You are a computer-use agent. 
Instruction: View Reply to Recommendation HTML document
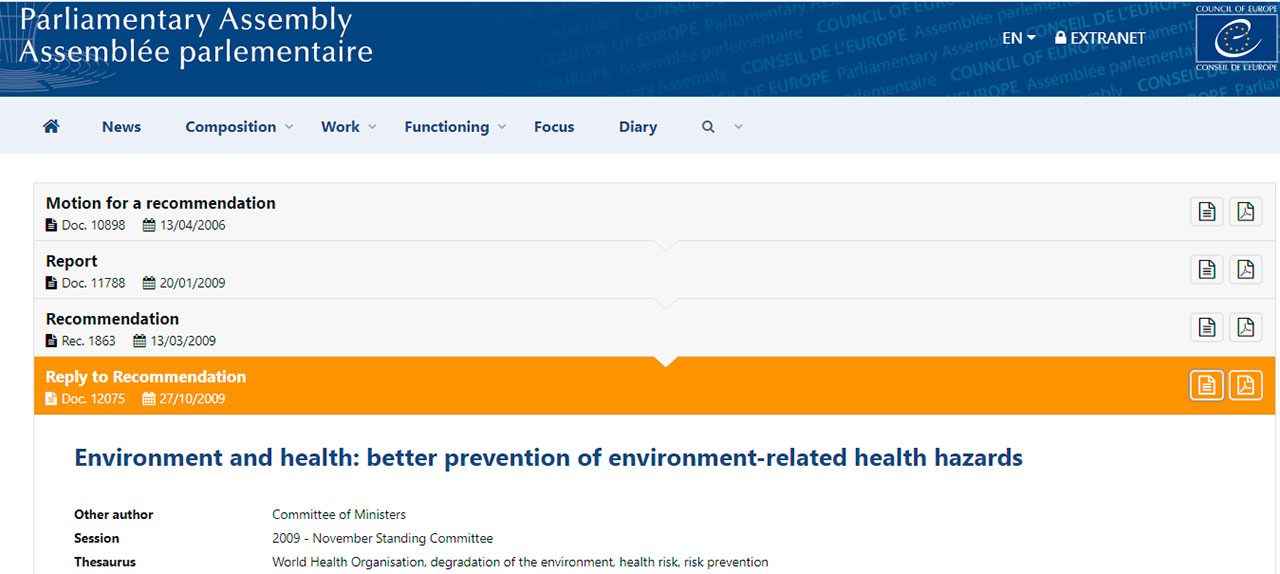[x=1207, y=386]
